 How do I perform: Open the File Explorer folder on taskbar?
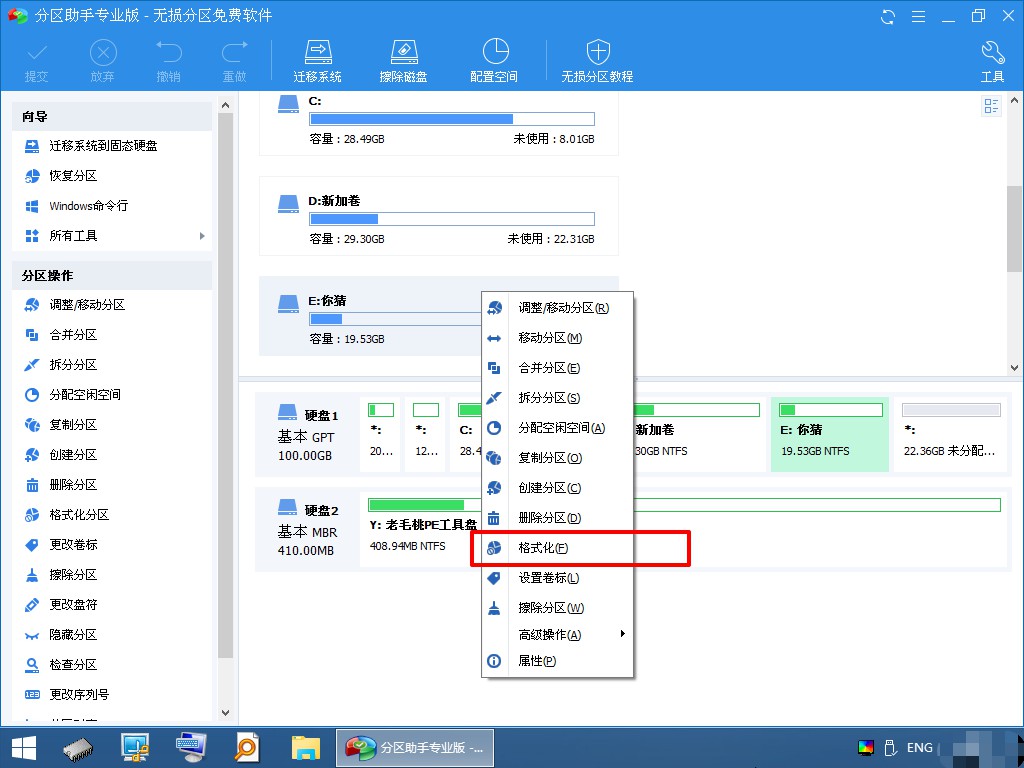click(x=306, y=748)
